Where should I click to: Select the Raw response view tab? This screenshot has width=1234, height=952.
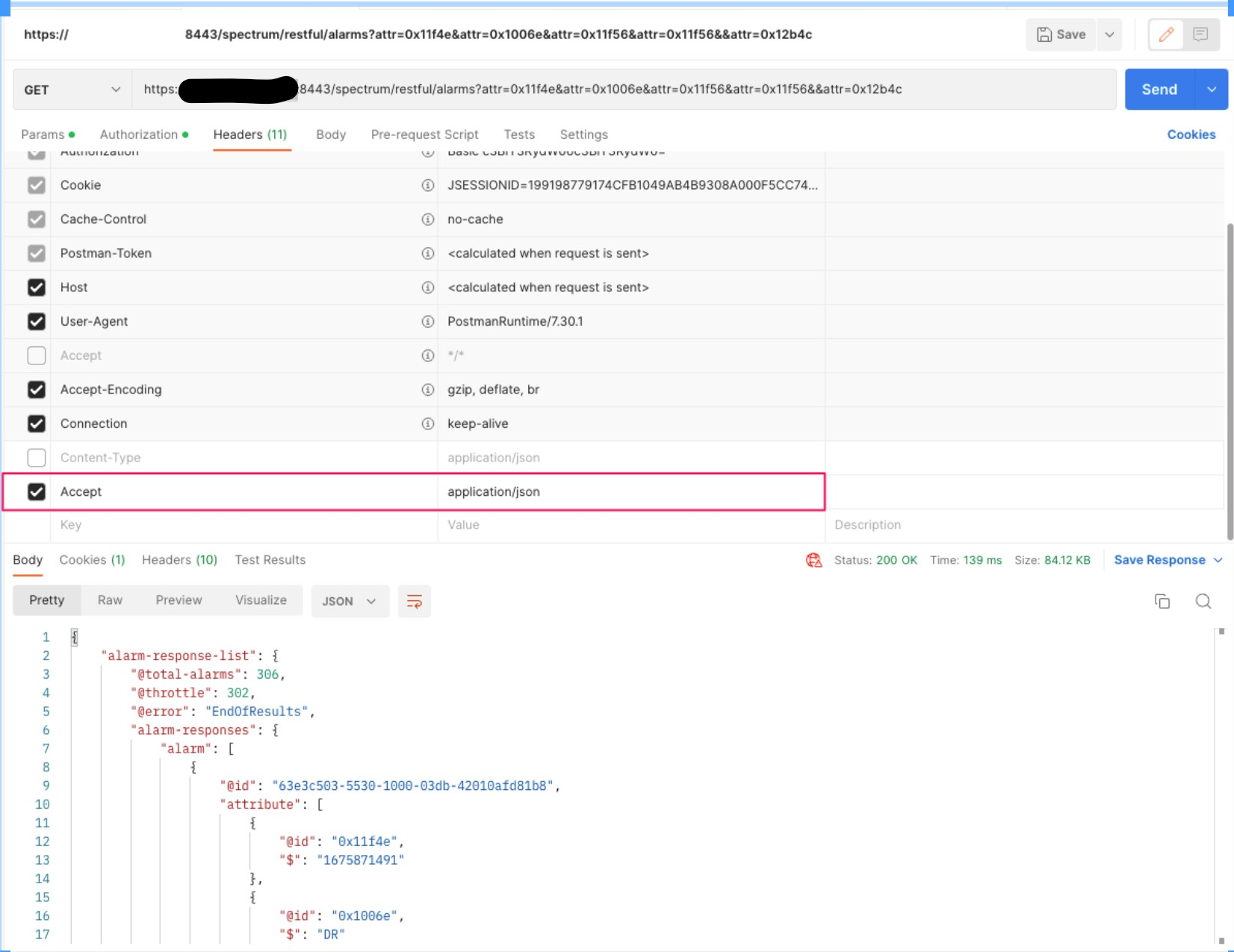point(110,600)
